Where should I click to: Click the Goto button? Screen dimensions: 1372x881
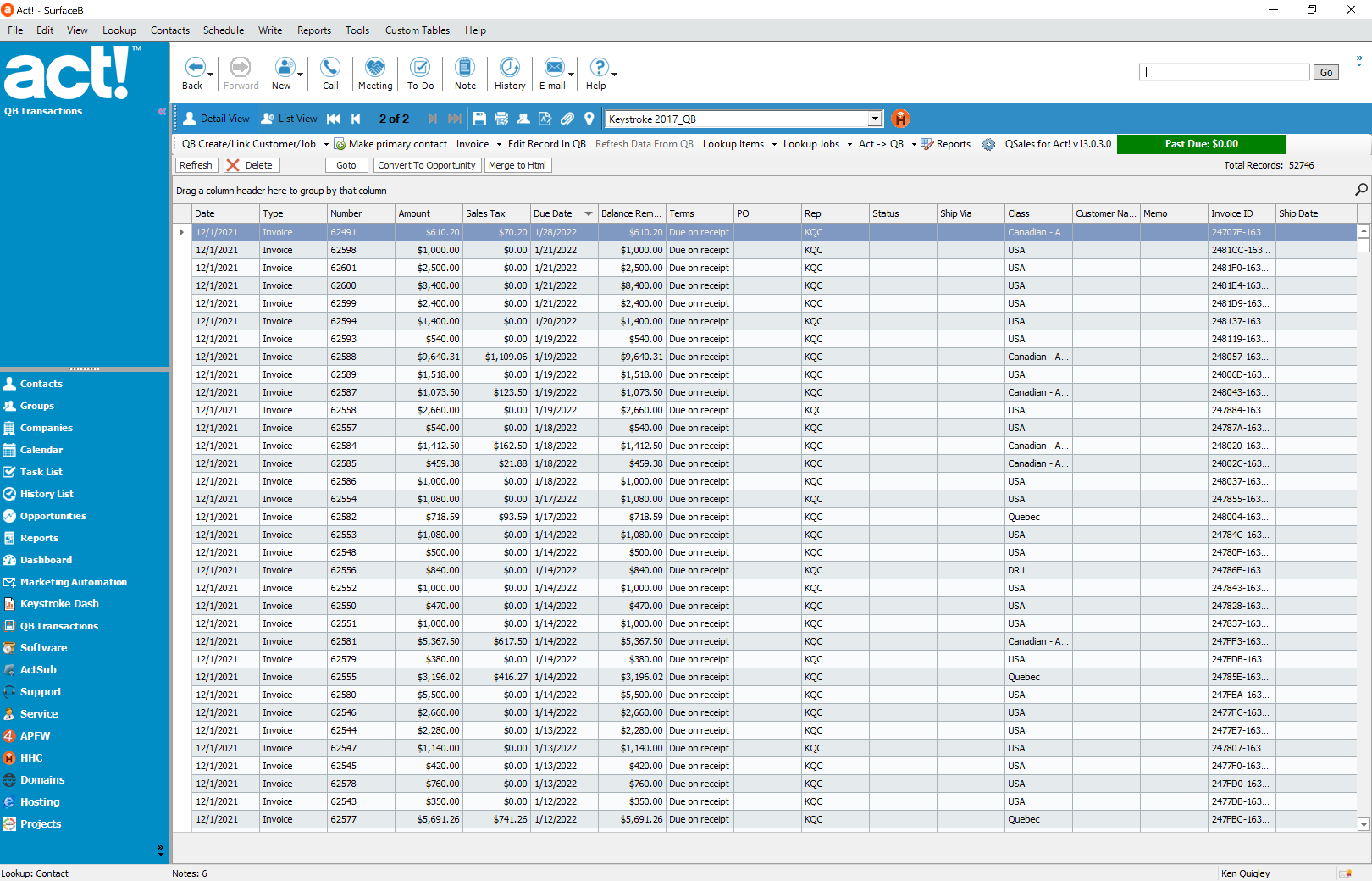(346, 165)
